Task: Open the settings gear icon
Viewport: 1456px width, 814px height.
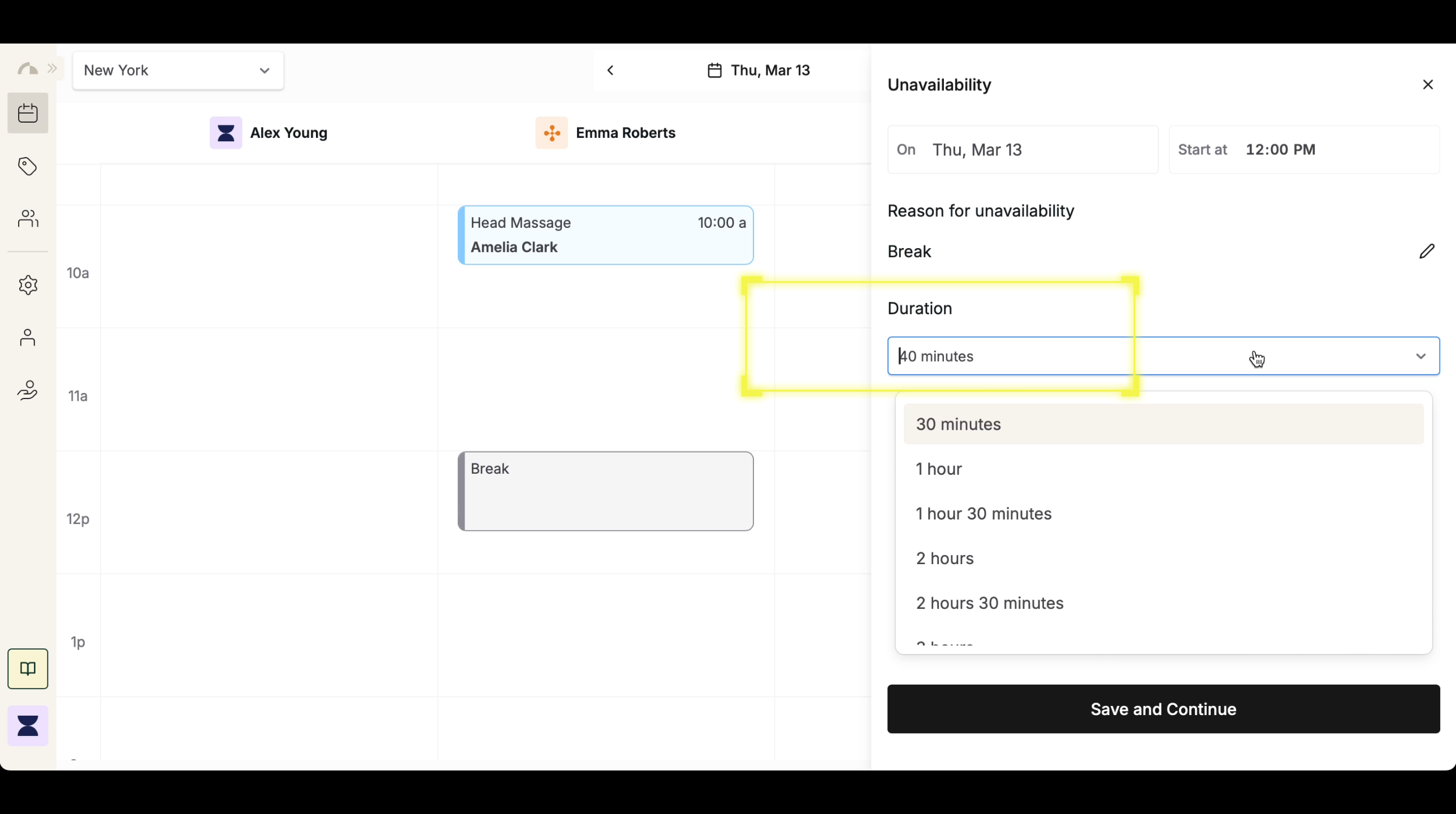Action: 28,285
